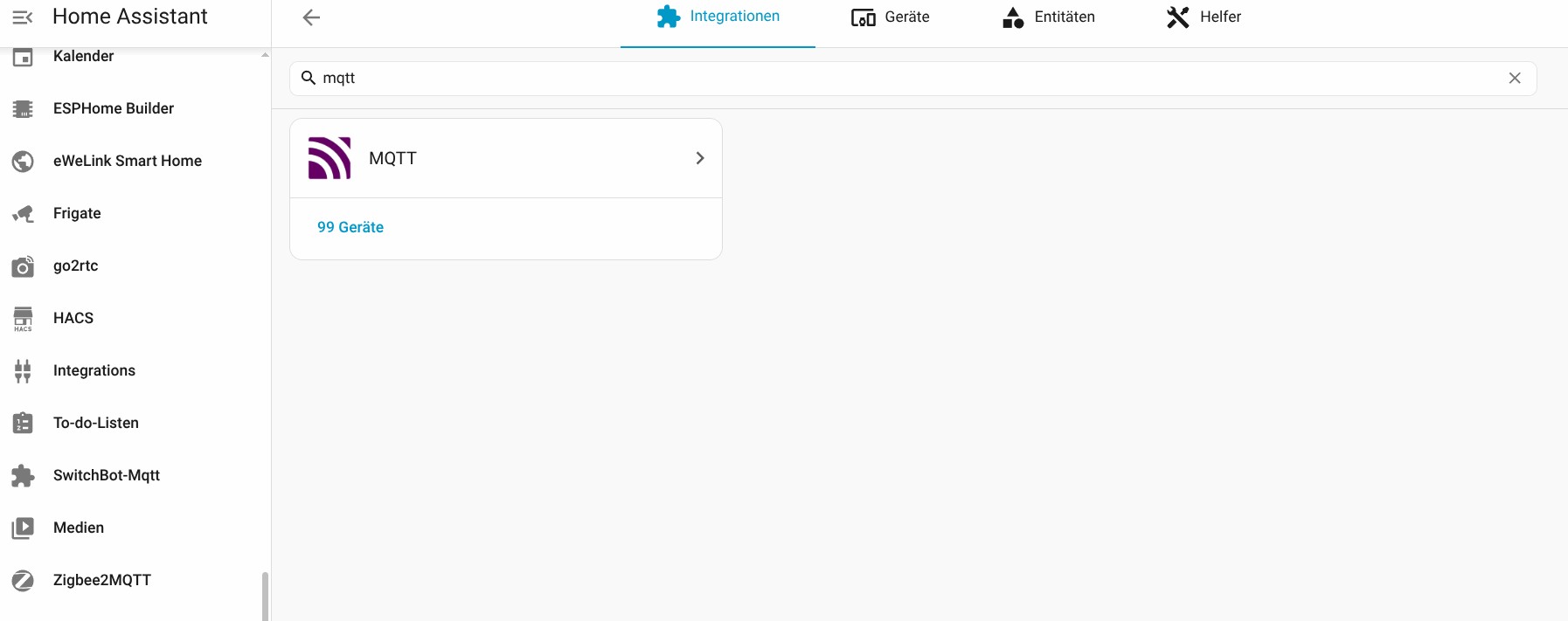The width and height of the screenshot is (1568, 621).
Task: Click the go2rtc camera icon
Action: pyautogui.click(x=23, y=266)
